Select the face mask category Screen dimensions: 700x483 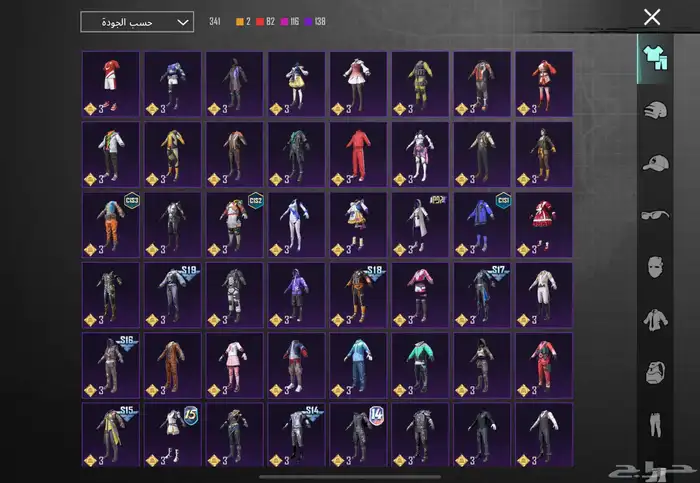pos(652,267)
